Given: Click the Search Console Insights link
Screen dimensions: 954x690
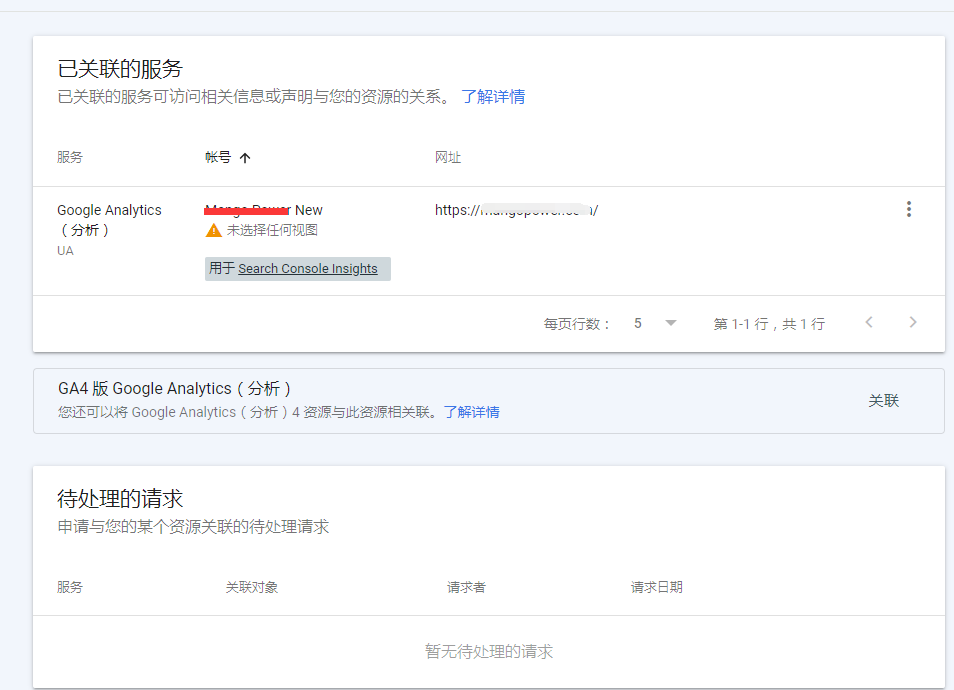Looking at the screenshot, I should (x=307, y=268).
